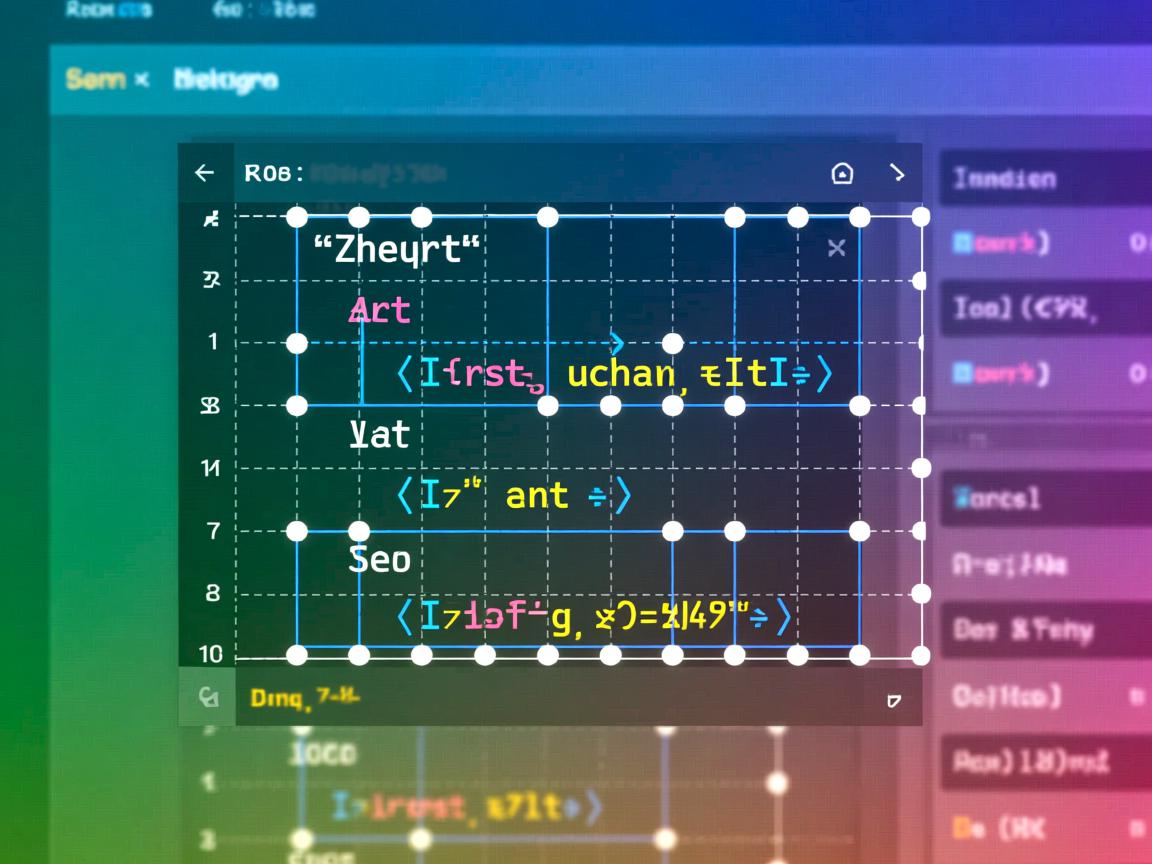Click the back arrow beside Rob:
Image resolution: width=1152 pixels, height=864 pixels.
[205, 173]
